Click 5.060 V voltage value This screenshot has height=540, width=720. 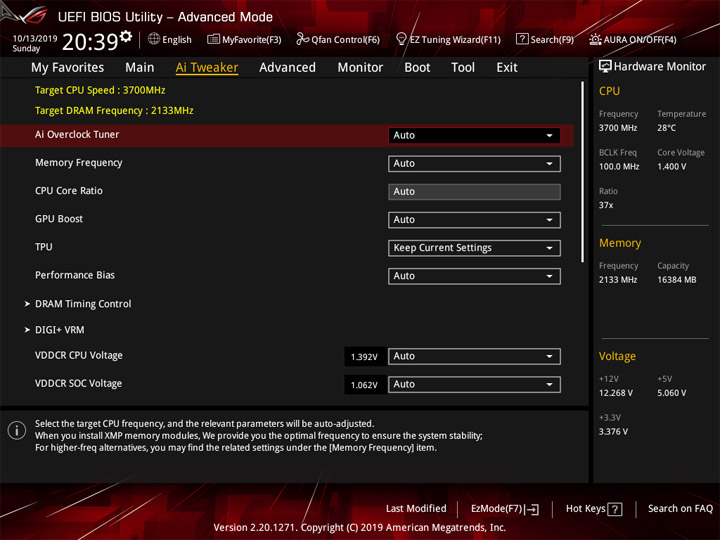pyautogui.click(x=672, y=393)
